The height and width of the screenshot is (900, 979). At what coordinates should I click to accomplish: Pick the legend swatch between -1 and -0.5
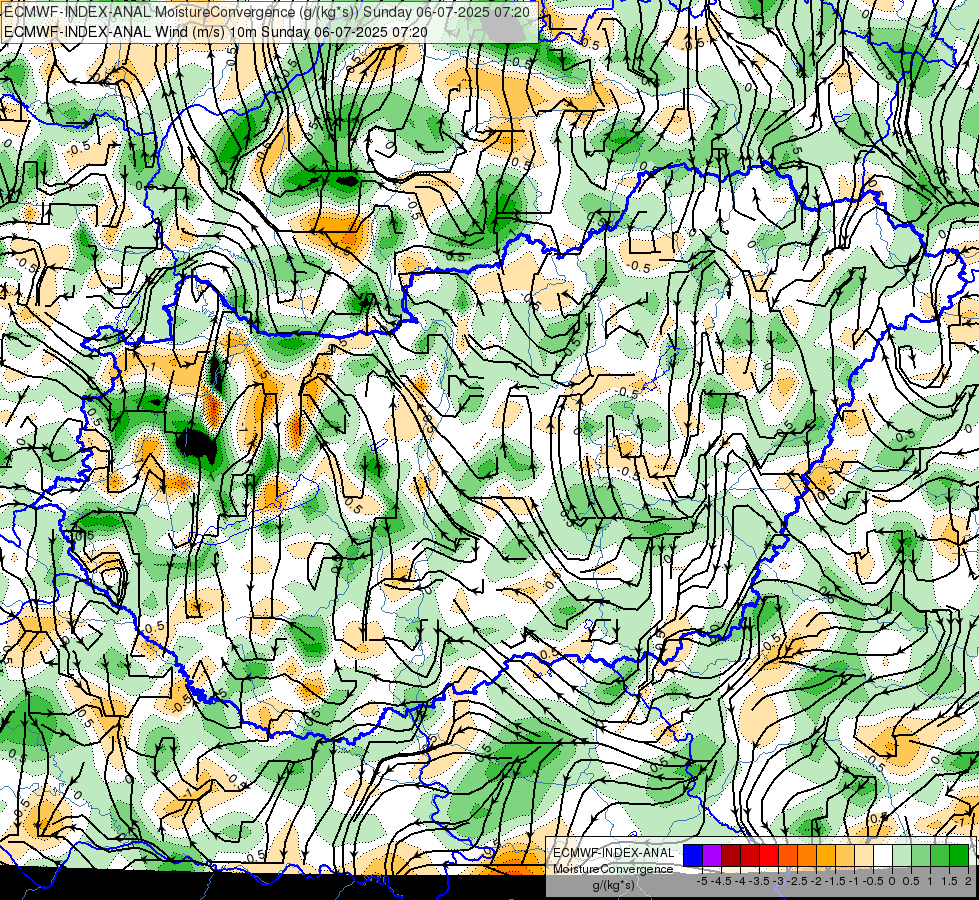point(864,856)
